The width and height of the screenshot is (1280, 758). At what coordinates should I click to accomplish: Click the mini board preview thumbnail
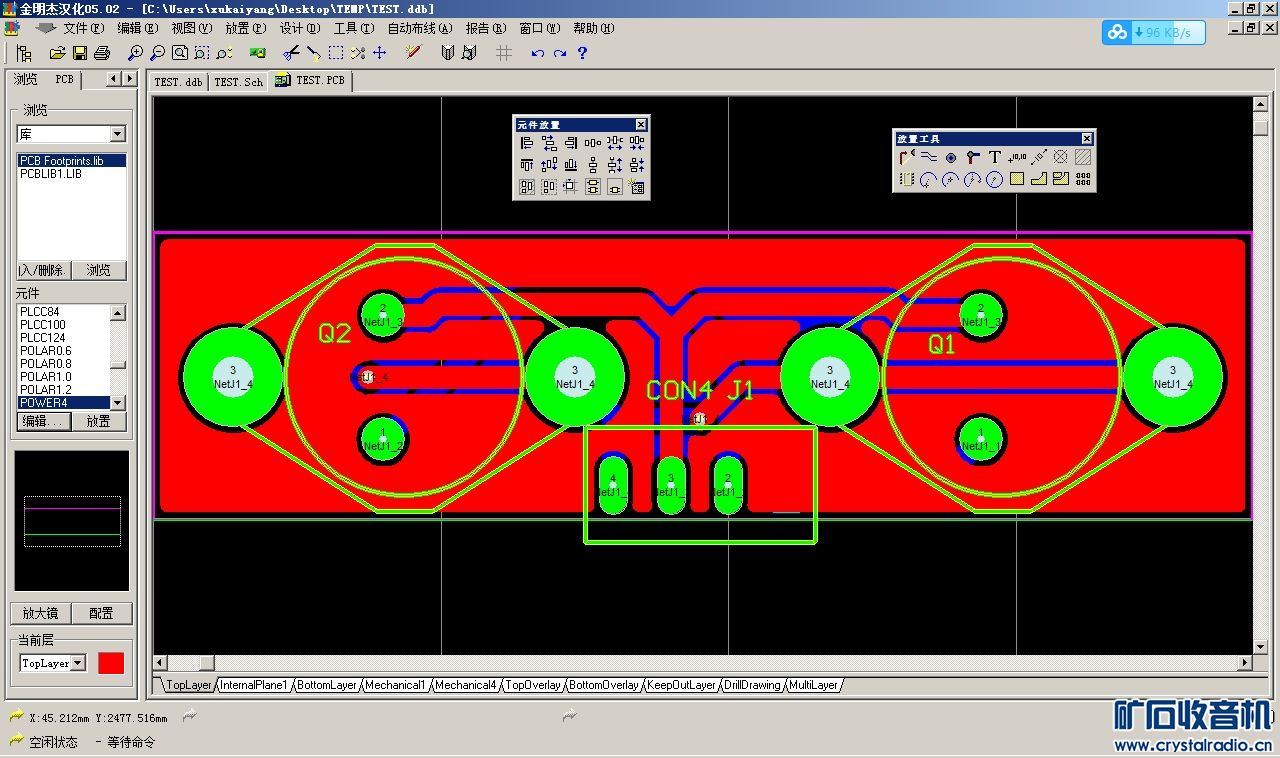pyautogui.click(x=72, y=521)
